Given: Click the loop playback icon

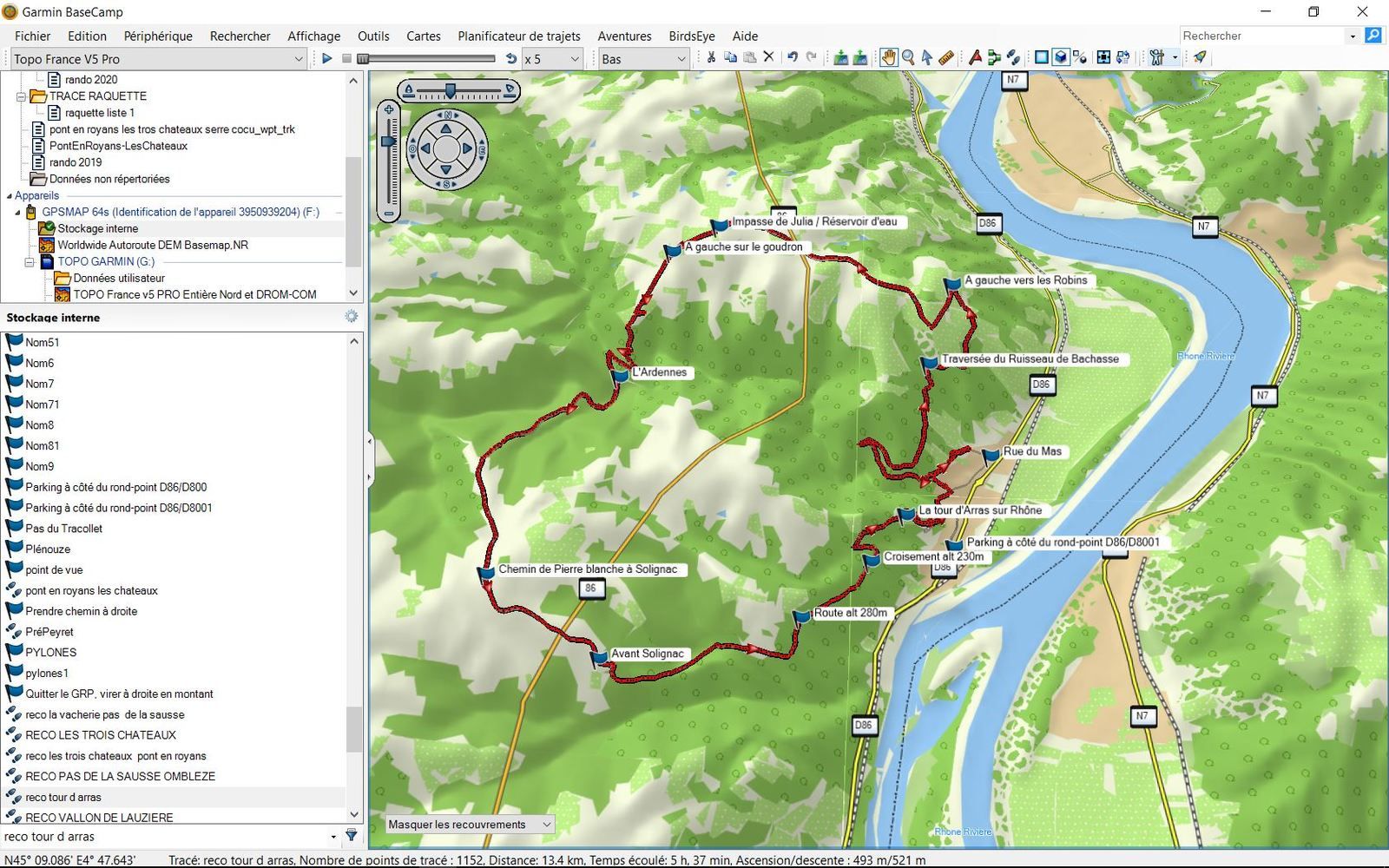Looking at the screenshot, I should coord(510,59).
